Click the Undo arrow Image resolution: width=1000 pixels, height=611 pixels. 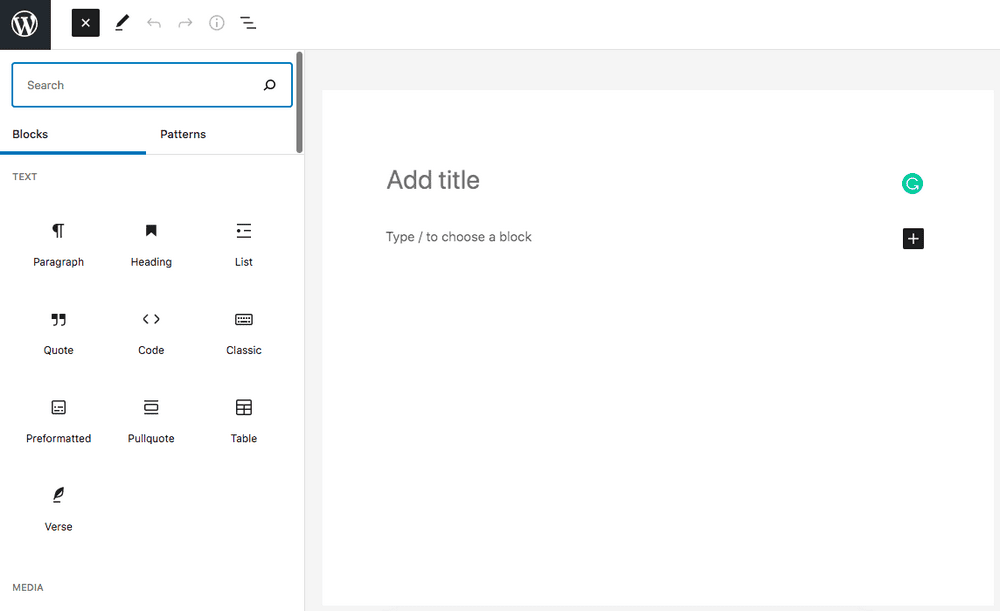click(x=154, y=24)
